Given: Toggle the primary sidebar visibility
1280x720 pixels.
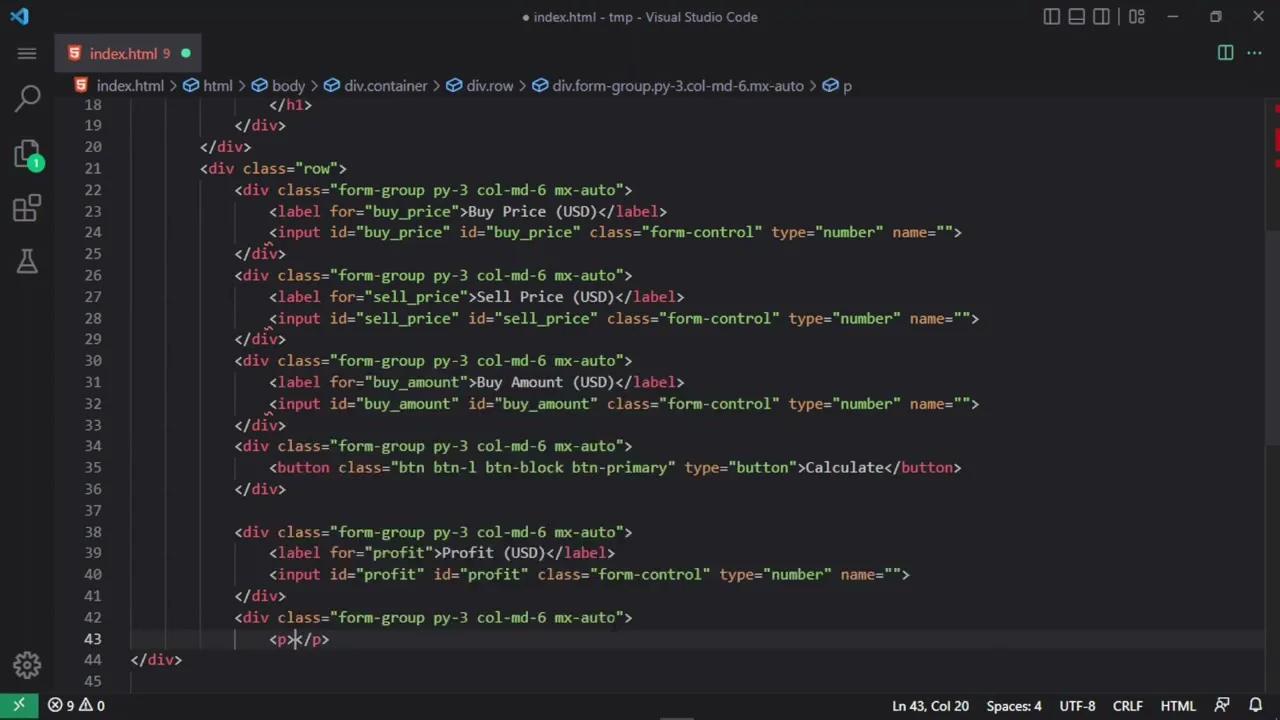Looking at the screenshot, I should click(1051, 17).
